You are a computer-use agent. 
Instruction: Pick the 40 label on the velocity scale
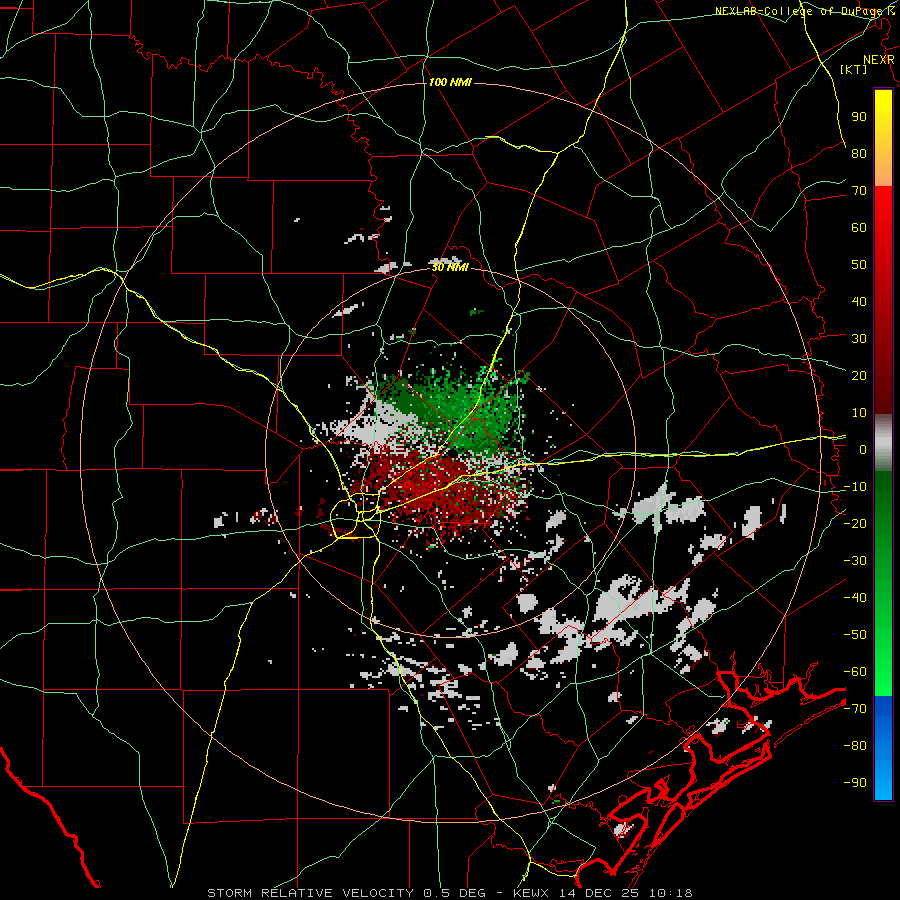tap(859, 302)
